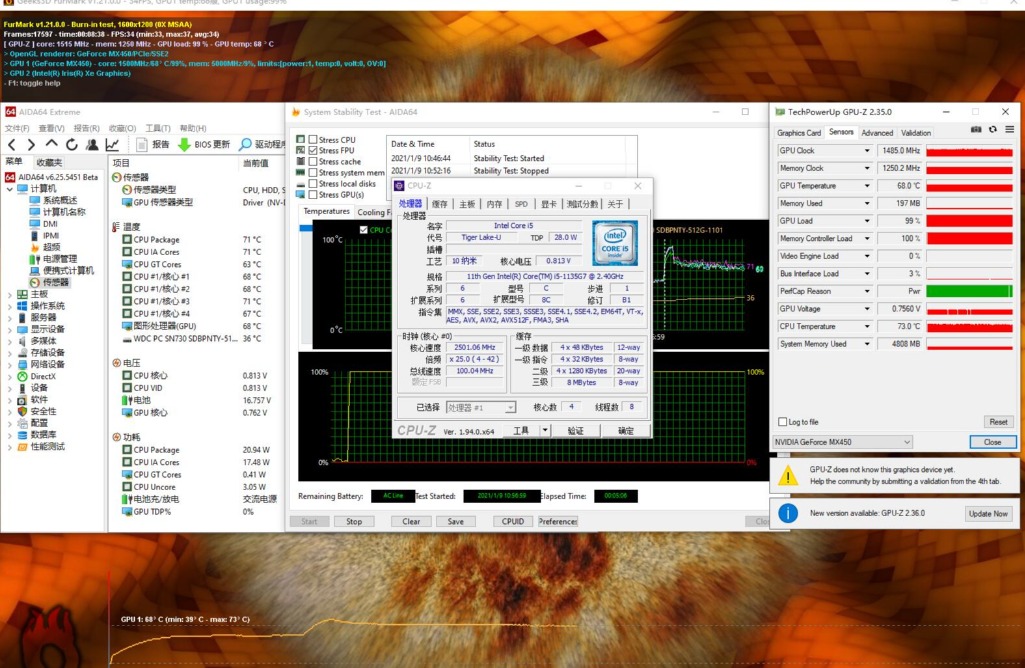
Task: Click the 驱动程序 magnifier icon
Action: (245, 144)
